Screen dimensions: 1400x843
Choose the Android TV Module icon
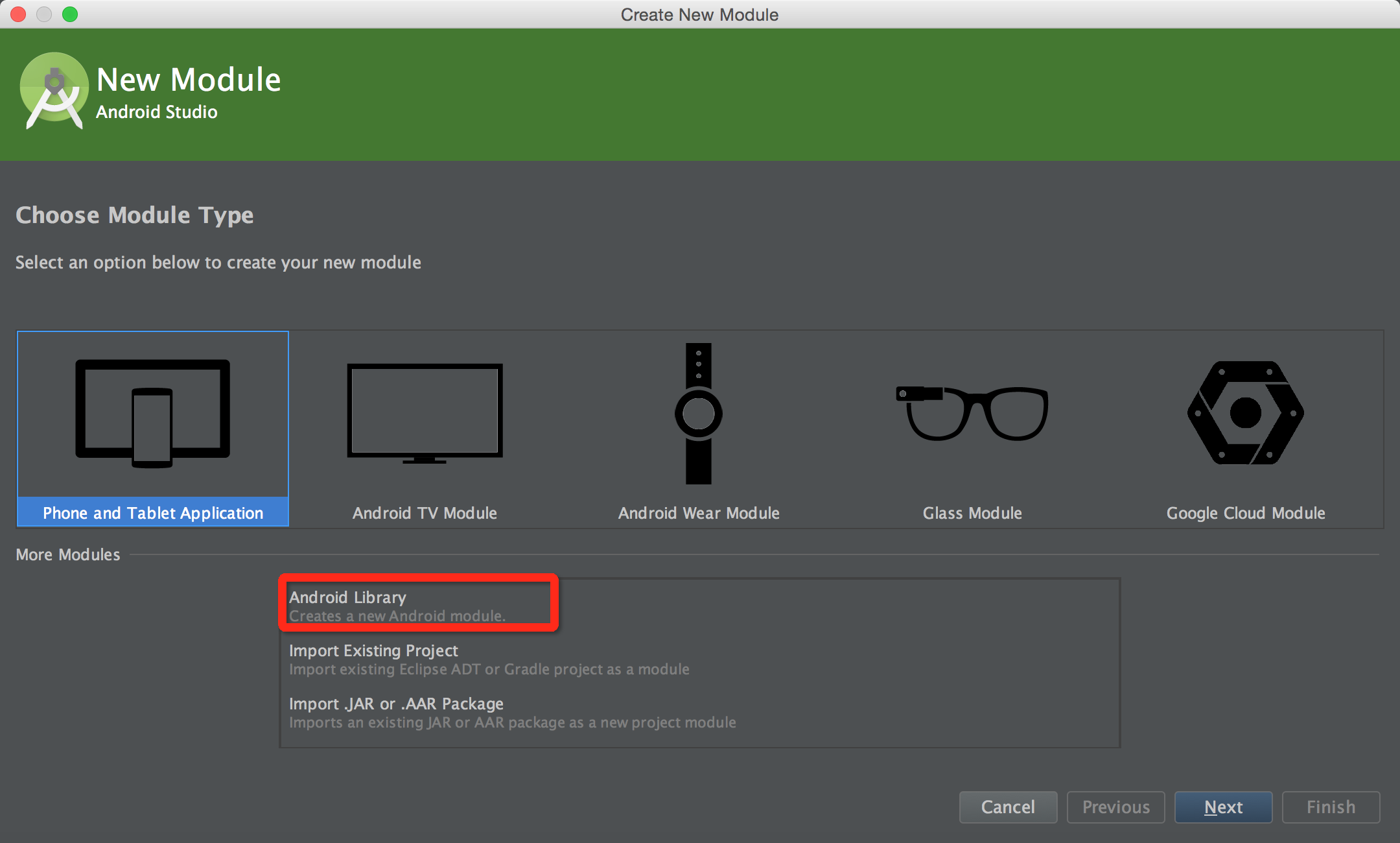(x=425, y=414)
